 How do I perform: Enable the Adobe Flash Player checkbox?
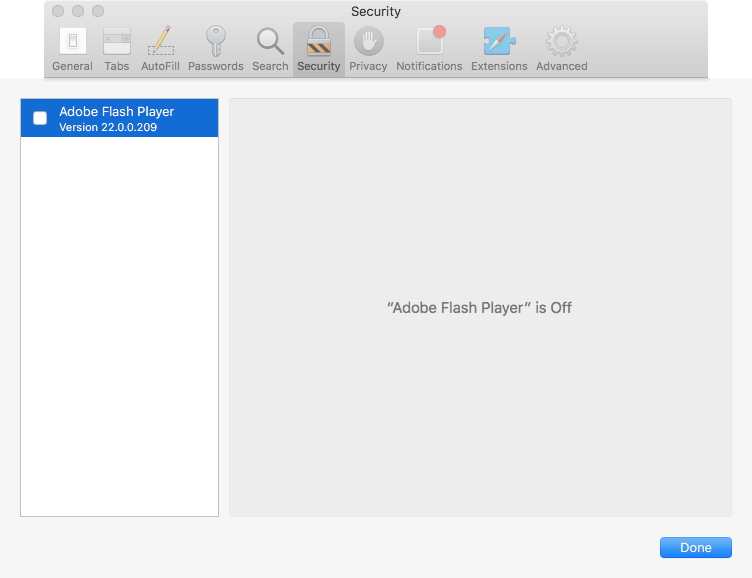click(x=40, y=118)
